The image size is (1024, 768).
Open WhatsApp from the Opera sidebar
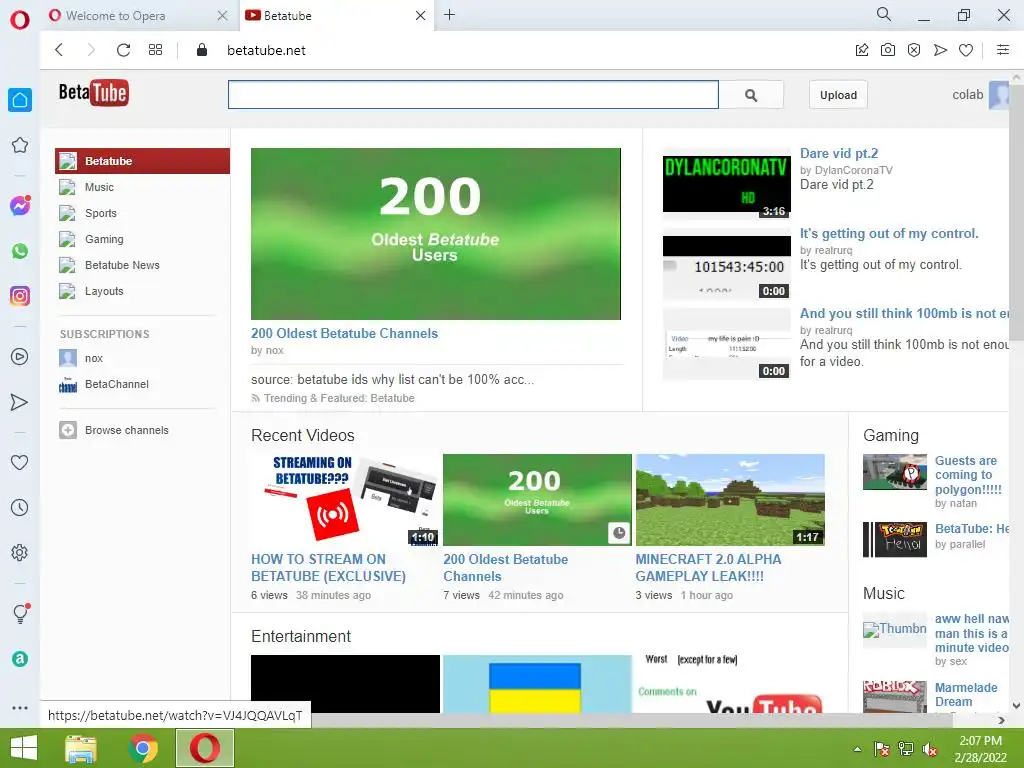[20, 251]
